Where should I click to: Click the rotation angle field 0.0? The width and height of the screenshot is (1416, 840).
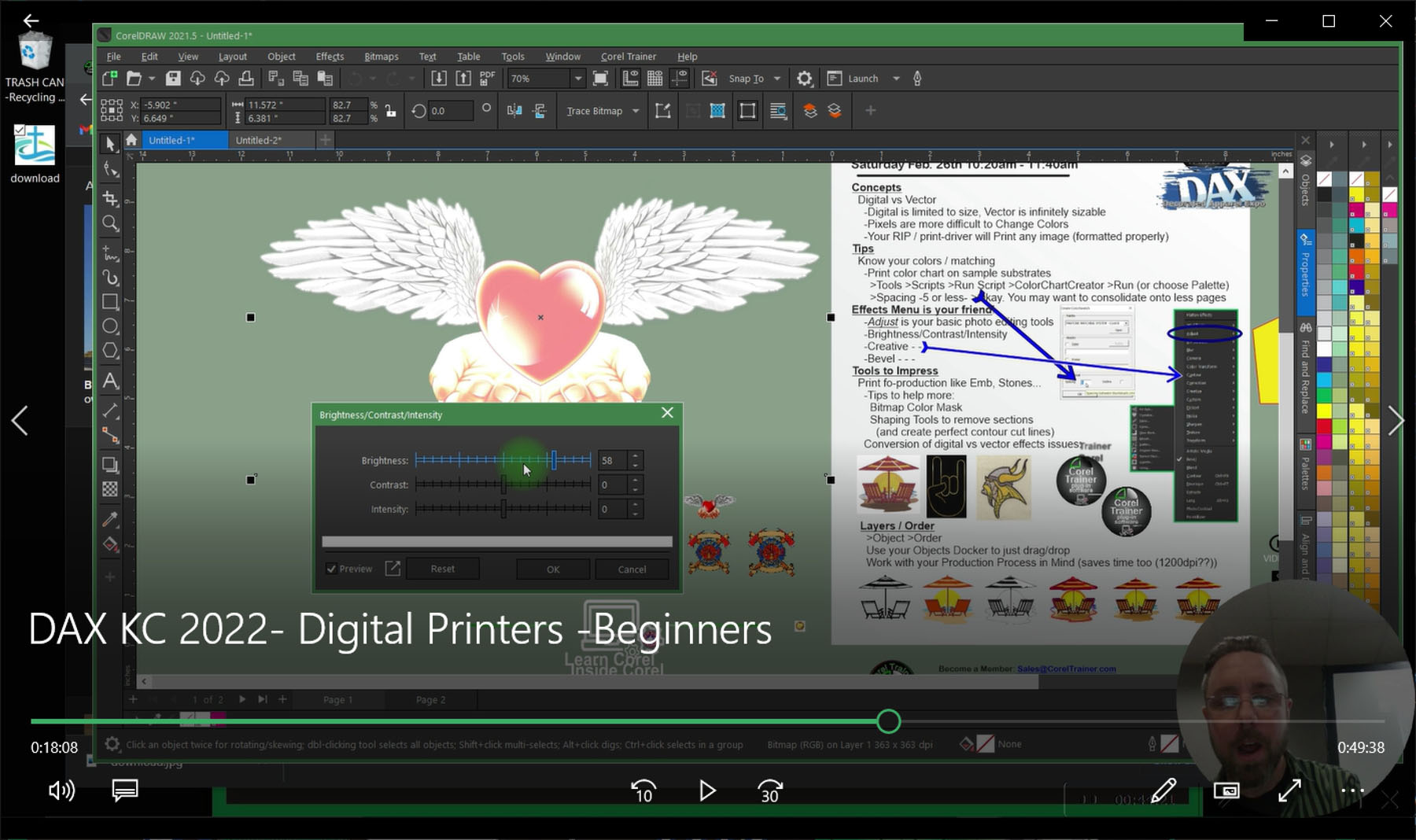pos(449,111)
